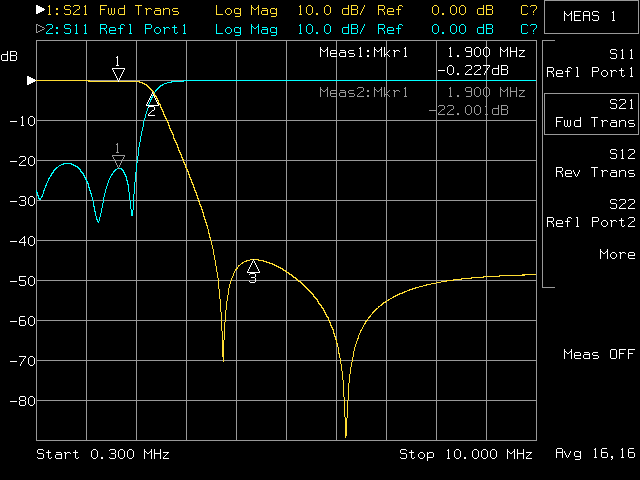Click the dB axis unit label
The height and width of the screenshot is (480, 640).
coord(9,56)
